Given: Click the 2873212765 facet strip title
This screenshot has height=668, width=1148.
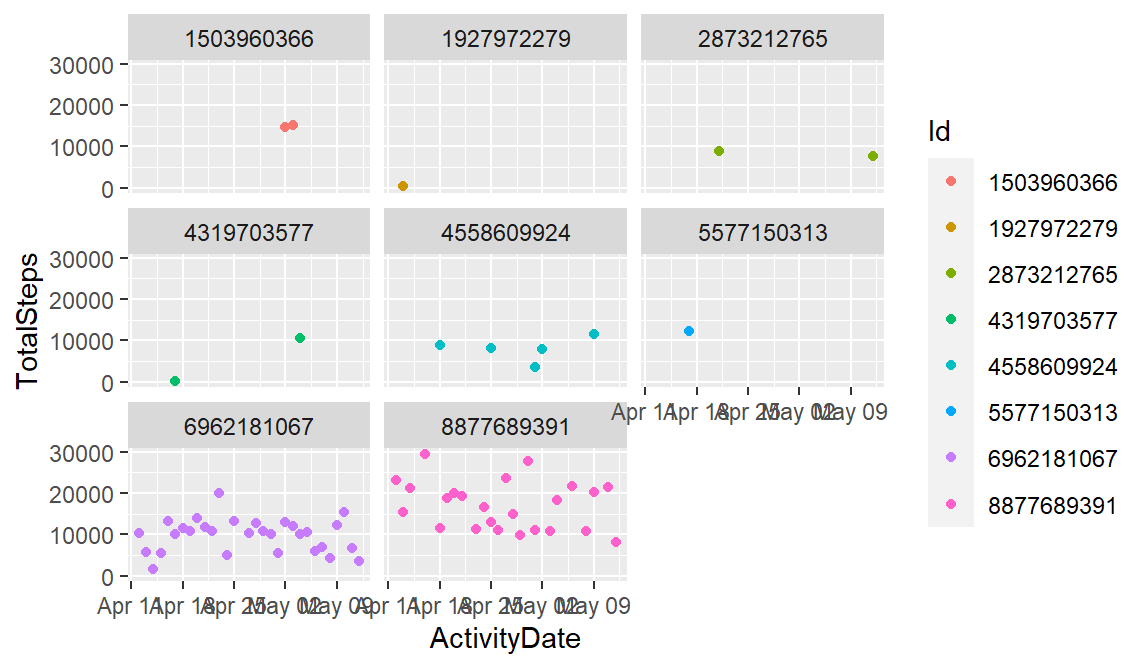Looking at the screenshot, I should tap(763, 39).
